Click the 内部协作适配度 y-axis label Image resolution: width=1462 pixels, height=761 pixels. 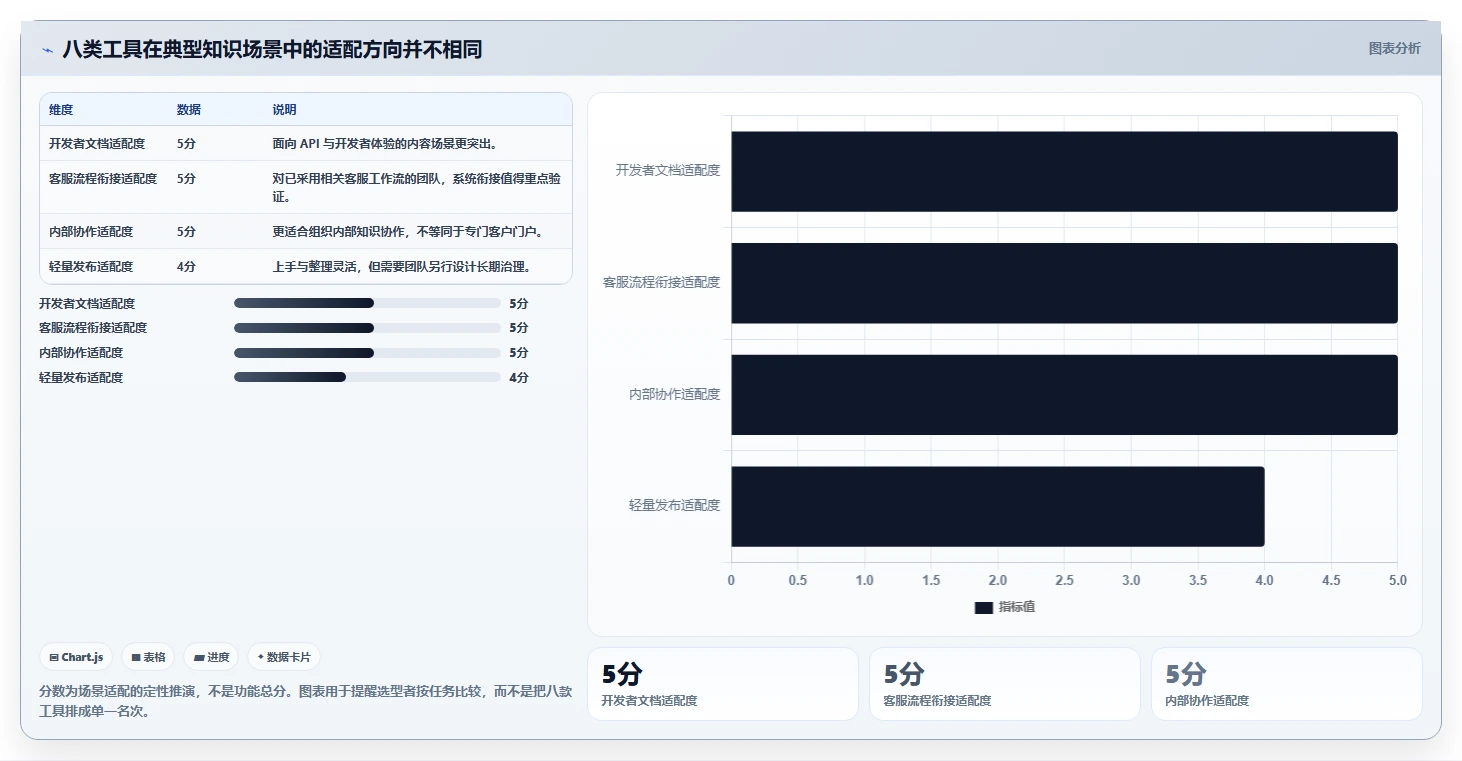(674, 394)
